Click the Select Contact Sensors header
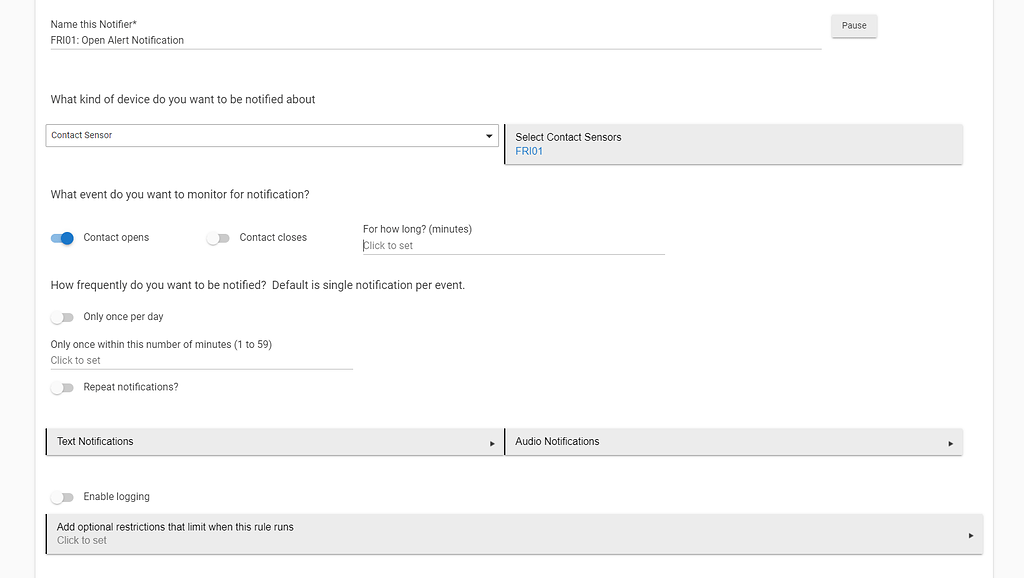 568,137
